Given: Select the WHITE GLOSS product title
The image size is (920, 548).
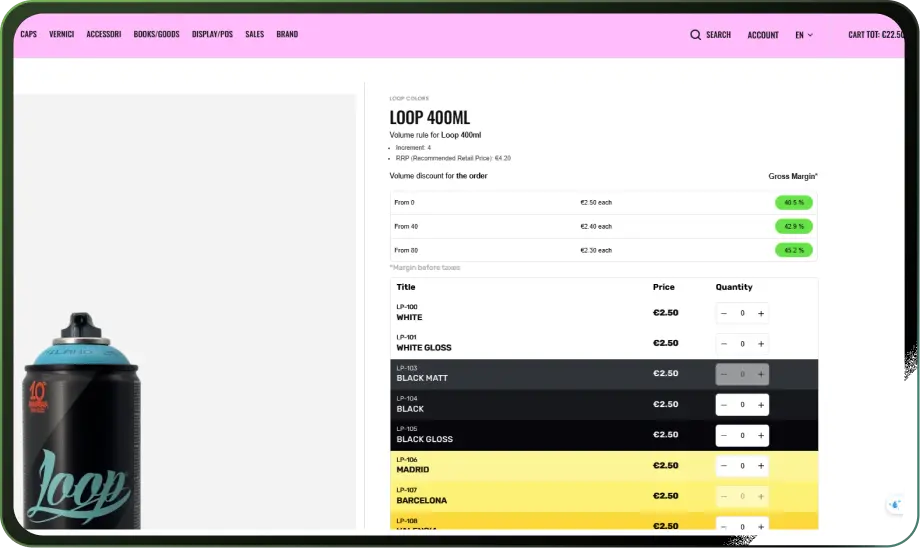Looking at the screenshot, I should [424, 347].
